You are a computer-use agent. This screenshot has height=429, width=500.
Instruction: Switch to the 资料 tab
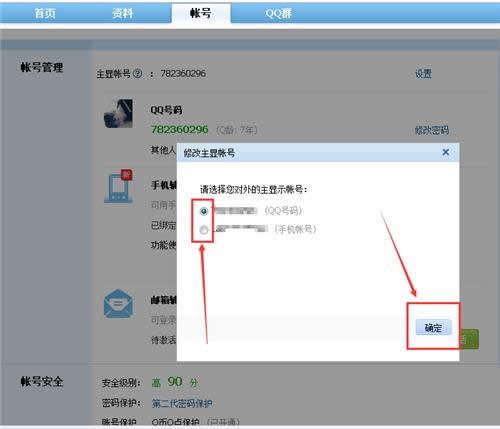[122, 13]
